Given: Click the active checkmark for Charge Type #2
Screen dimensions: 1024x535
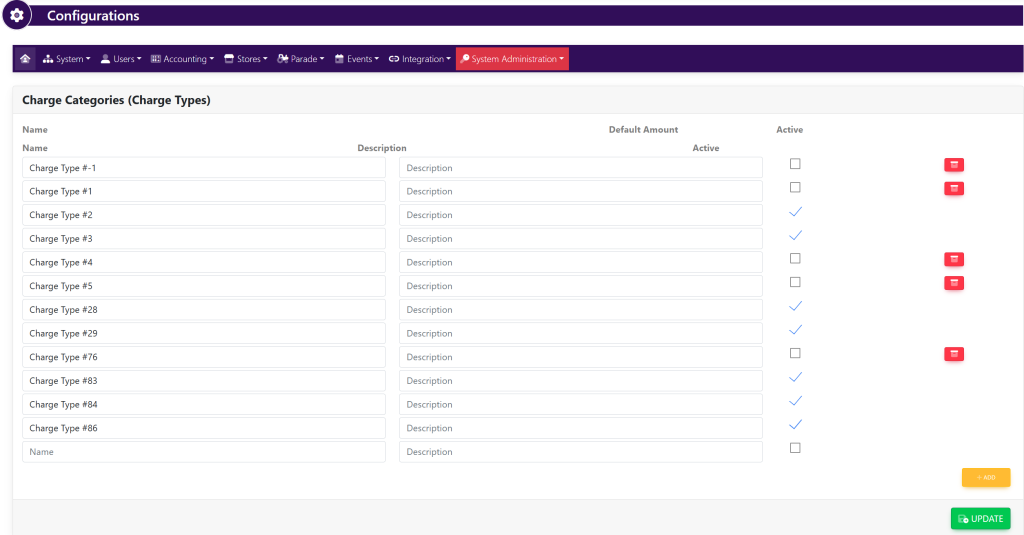Looking at the screenshot, I should (x=795, y=212).
